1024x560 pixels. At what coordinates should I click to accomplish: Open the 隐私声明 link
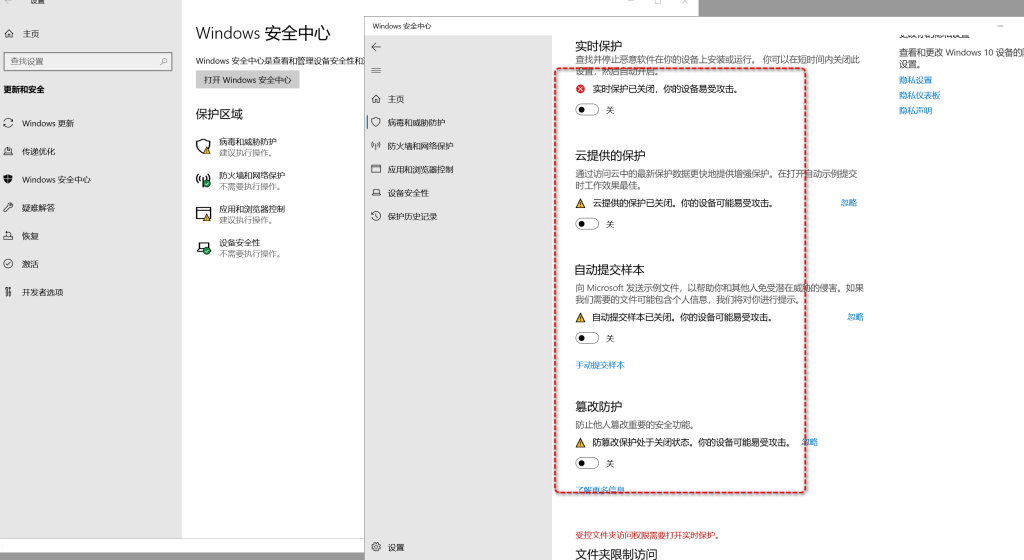915,110
